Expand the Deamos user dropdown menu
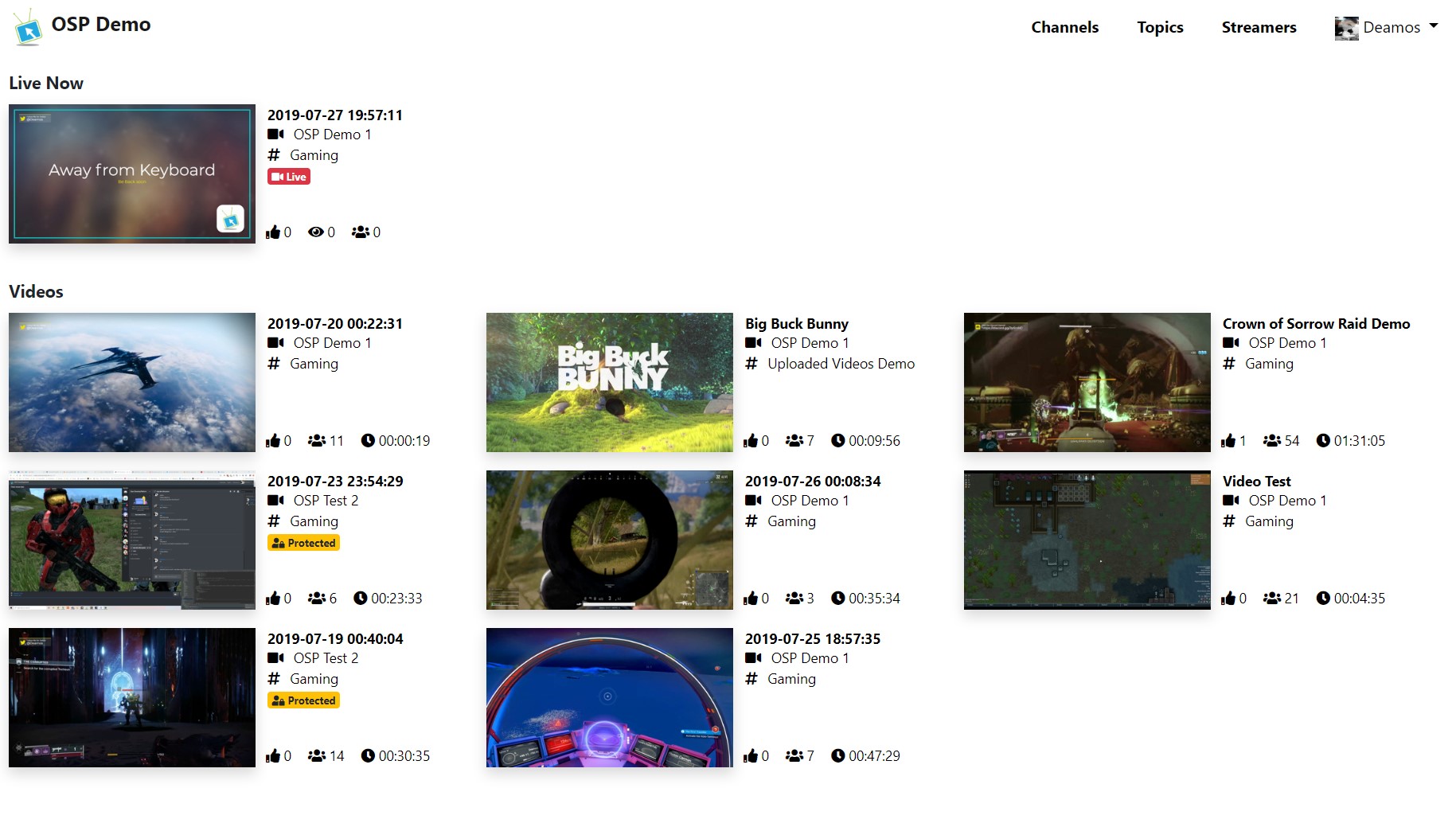1456x827 pixels. [1434, 26]
